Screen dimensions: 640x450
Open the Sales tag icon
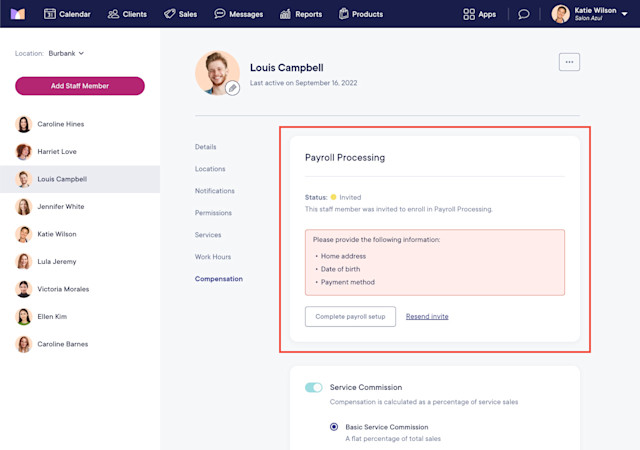point(169,14)
